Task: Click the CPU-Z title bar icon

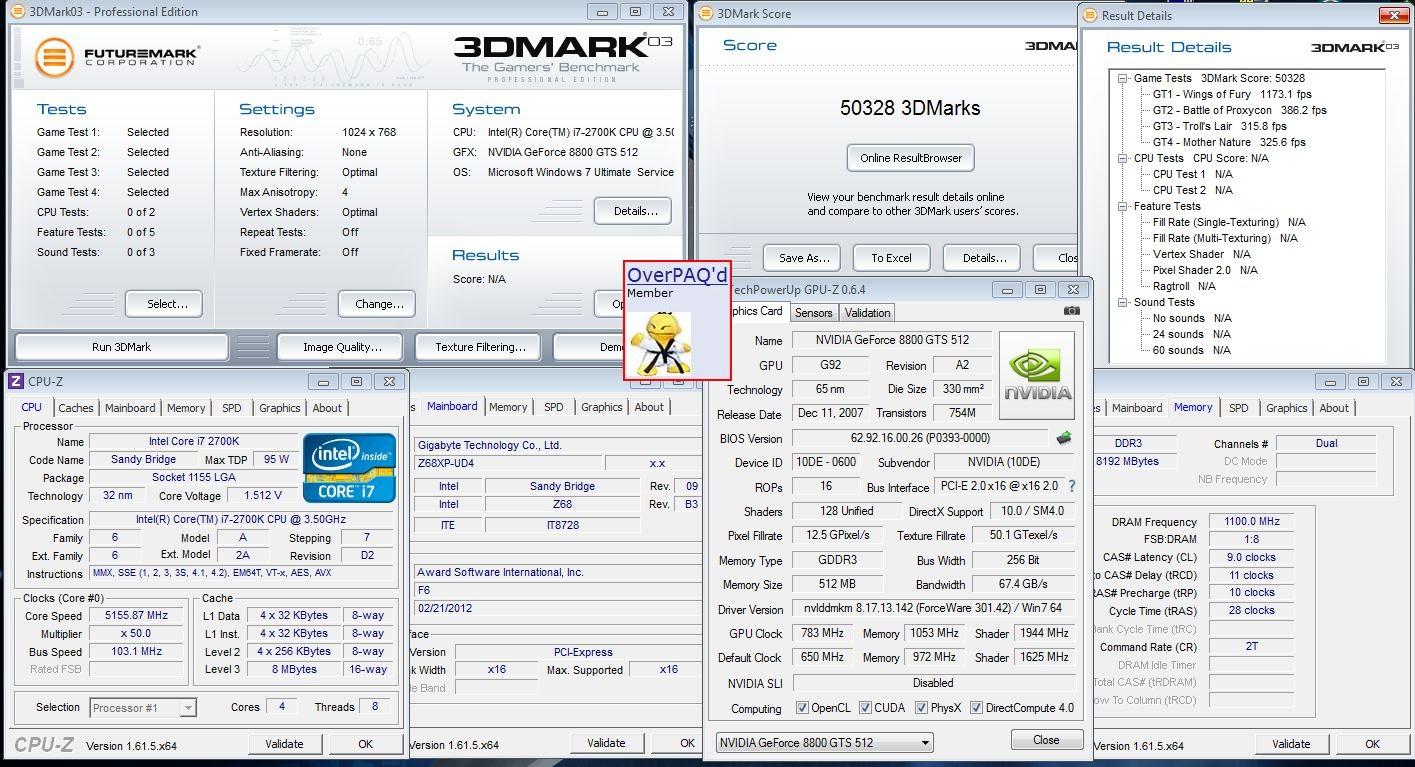Action: (x=15, y=381)
